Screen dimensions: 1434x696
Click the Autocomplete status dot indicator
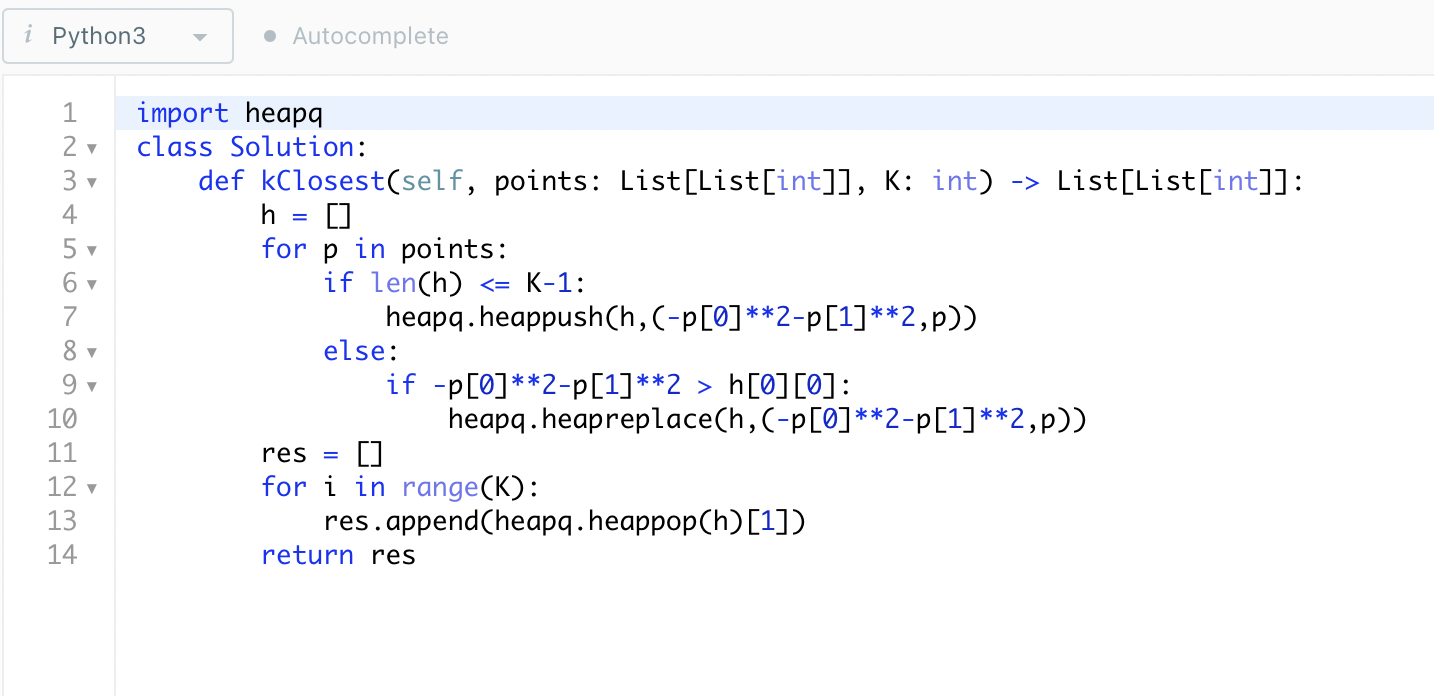[270, 35]
